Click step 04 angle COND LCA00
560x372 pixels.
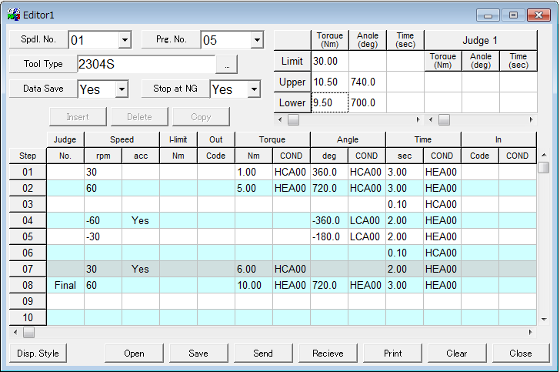[366, 220]
